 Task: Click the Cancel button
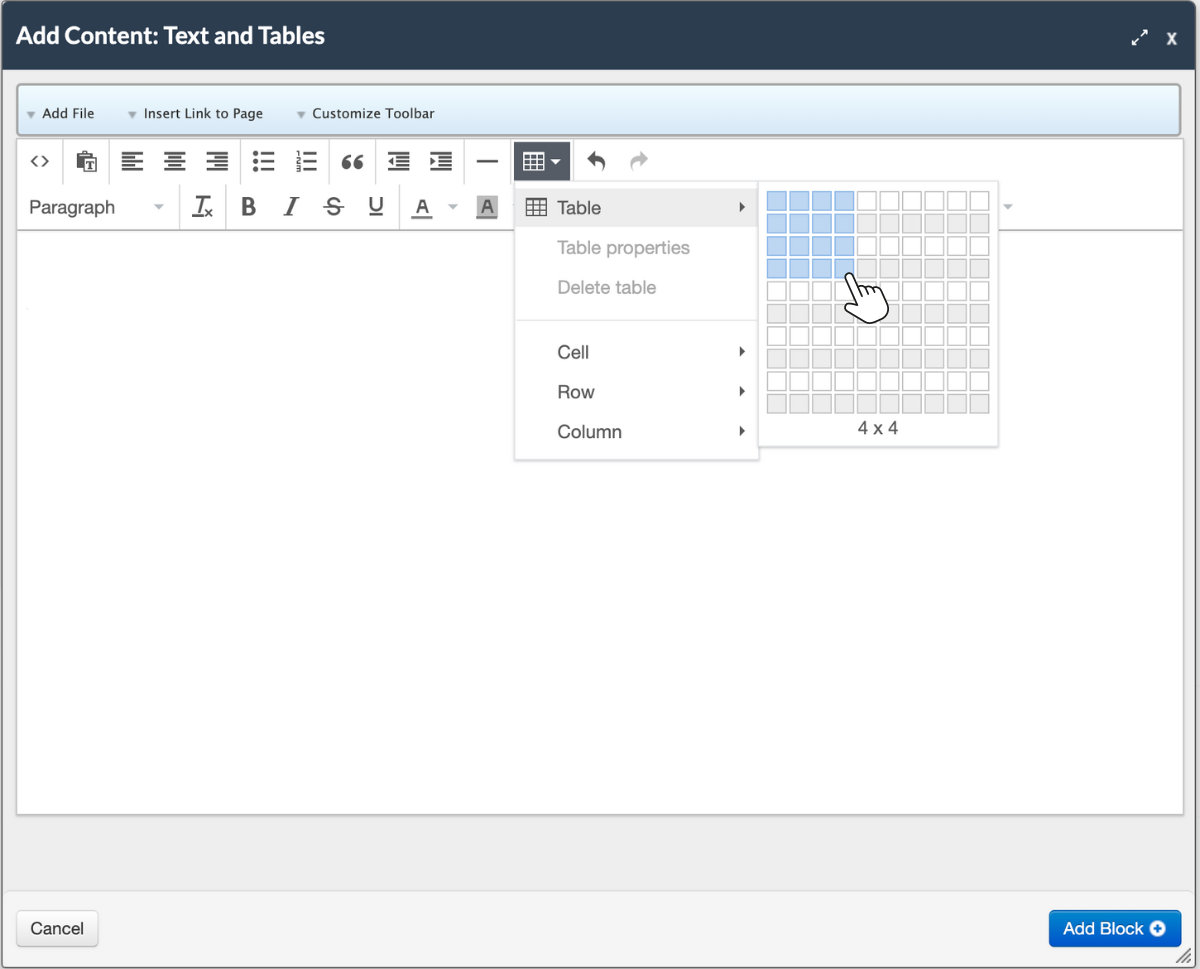coord(57,929)
